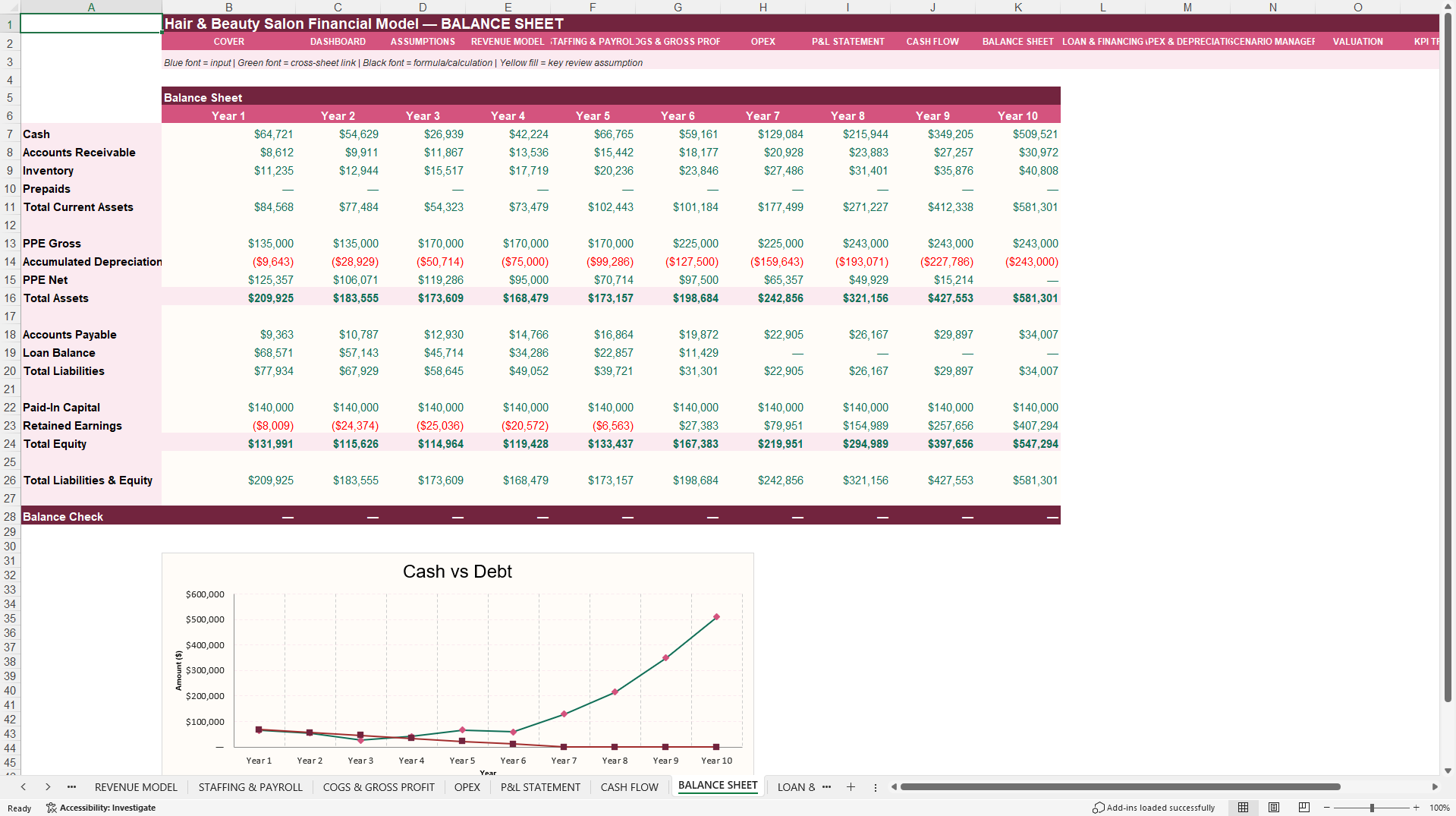
Task: Open hidden sheets ellipsis before REVENUE MODEL
Action: 71,787
